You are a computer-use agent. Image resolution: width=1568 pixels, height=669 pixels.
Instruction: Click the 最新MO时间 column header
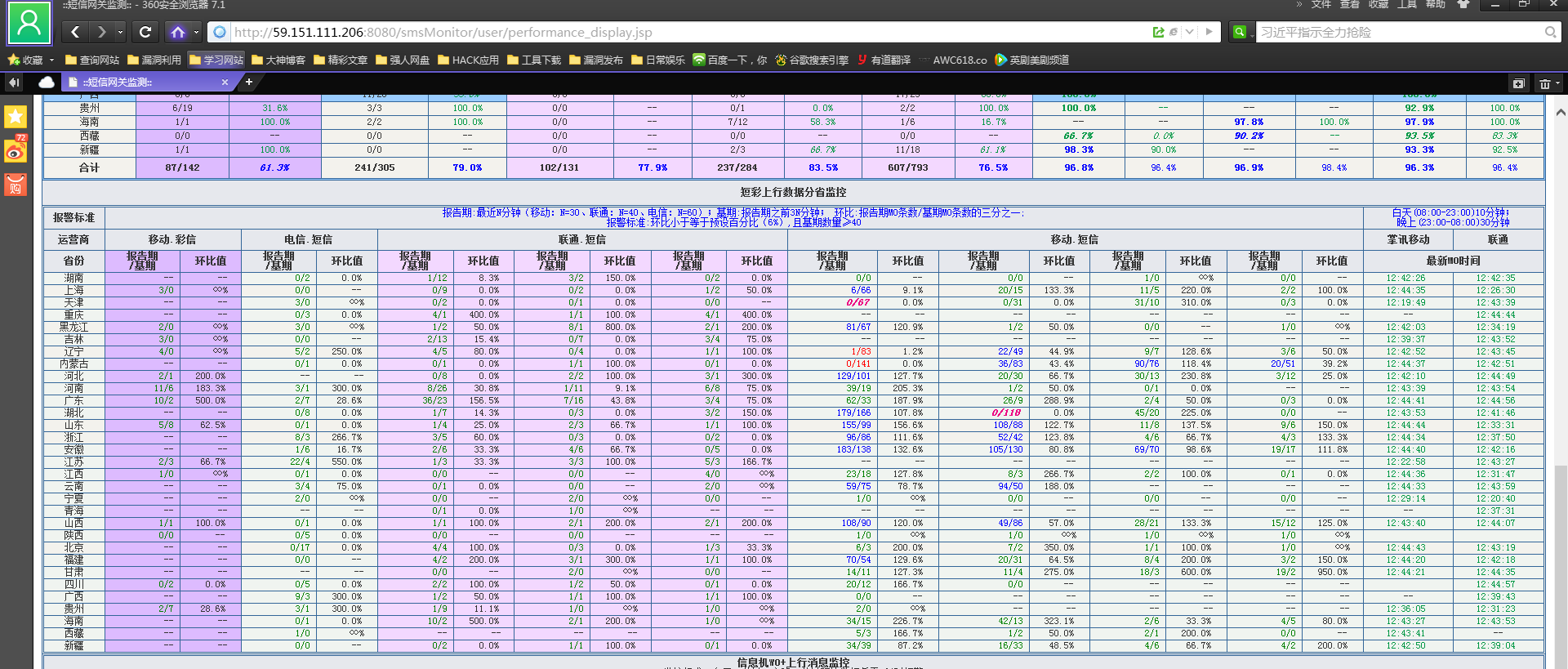(x=1454, y=261)
